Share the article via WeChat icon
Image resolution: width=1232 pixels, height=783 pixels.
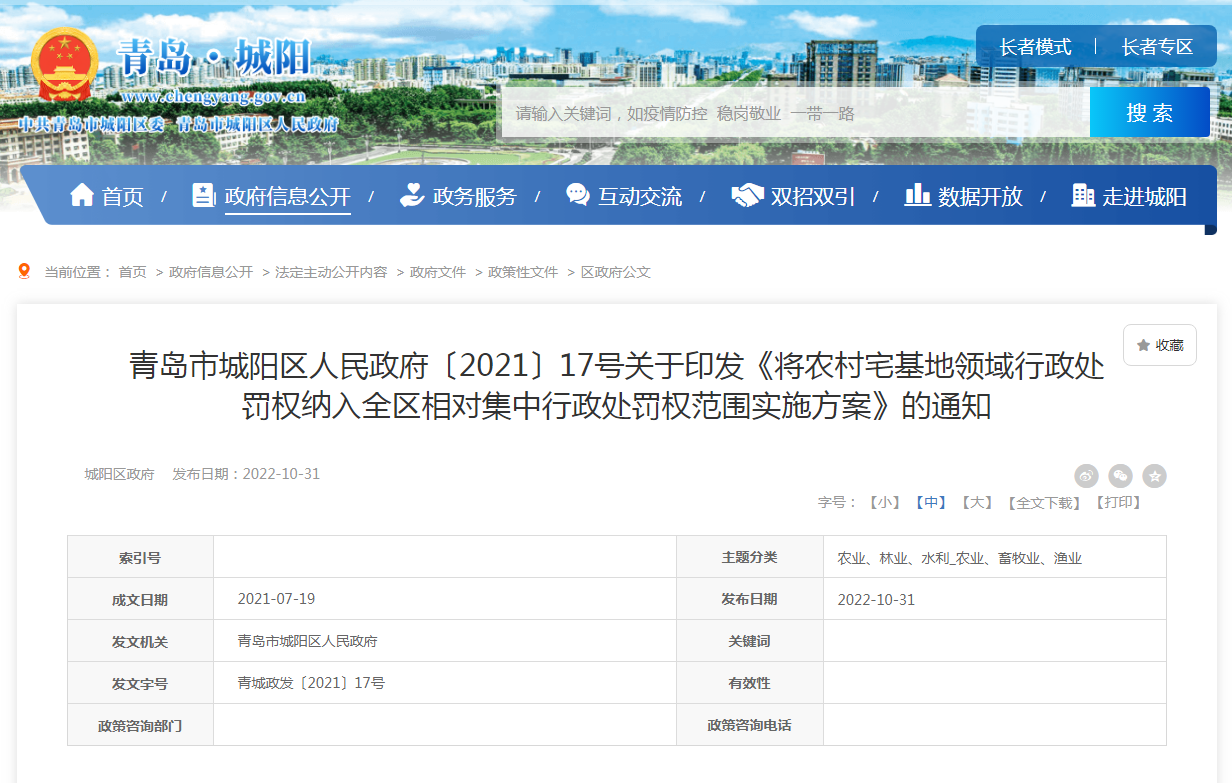coord(1121,476)
